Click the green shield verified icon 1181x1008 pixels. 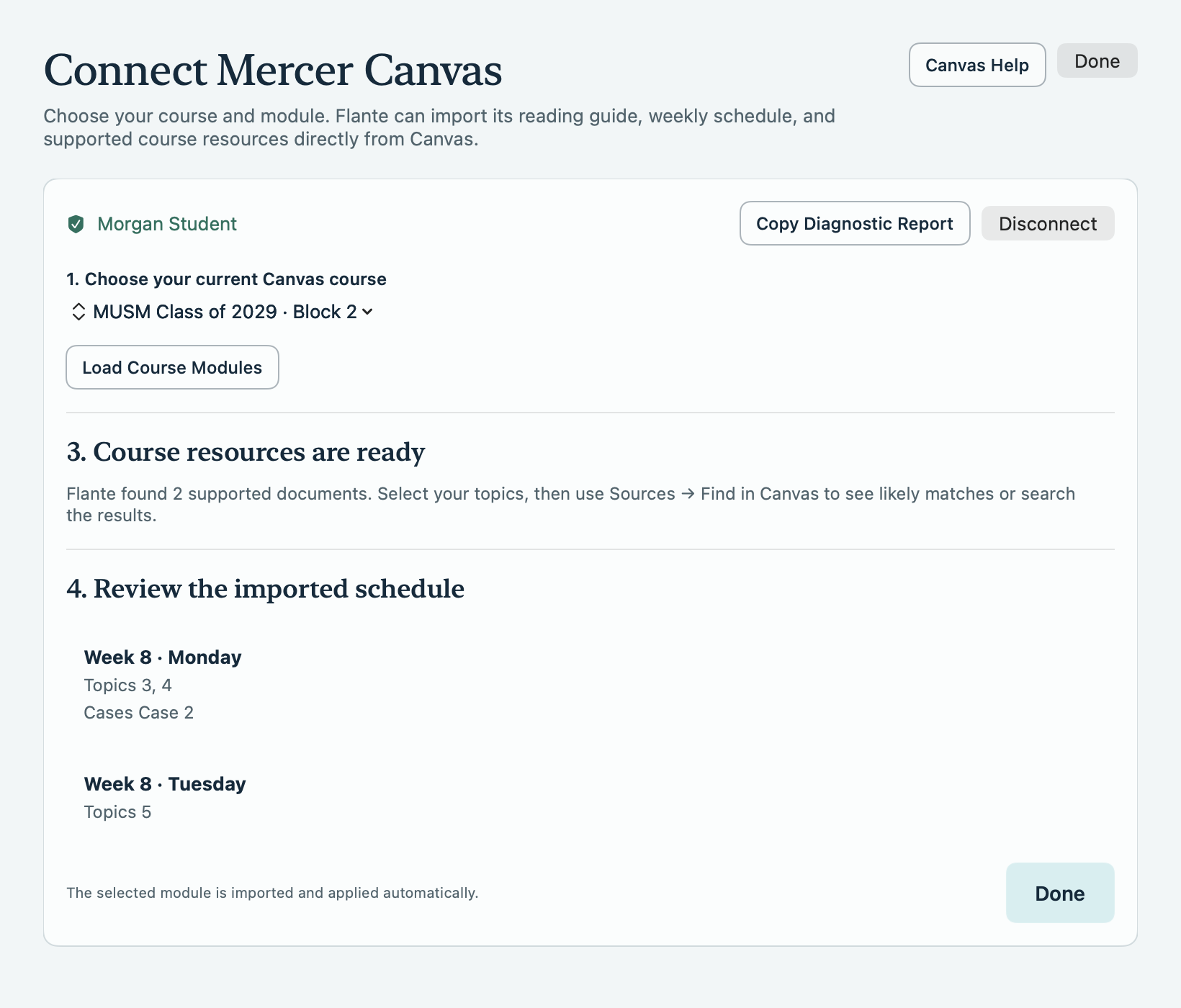[x=76, y=225]
